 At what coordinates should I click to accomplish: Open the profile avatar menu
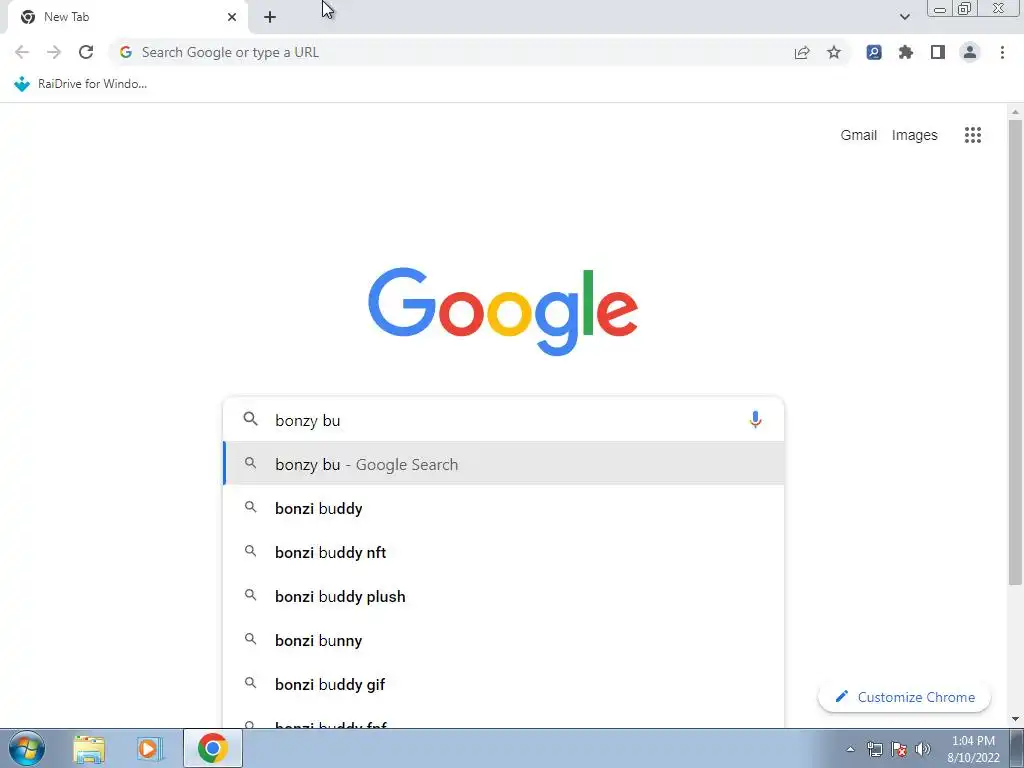(x=970, y=52)
